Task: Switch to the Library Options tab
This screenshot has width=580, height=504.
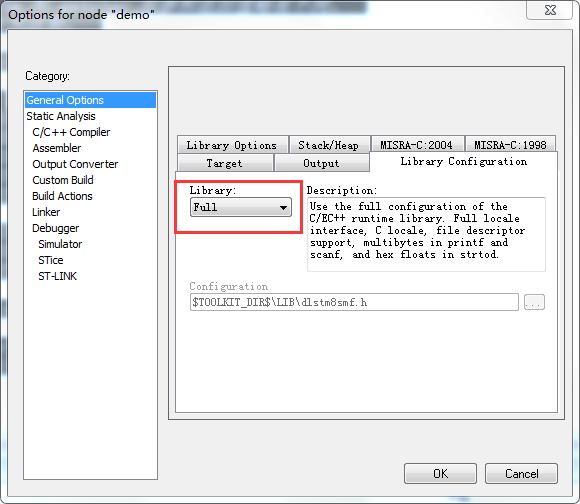Action: pos(232,145)
